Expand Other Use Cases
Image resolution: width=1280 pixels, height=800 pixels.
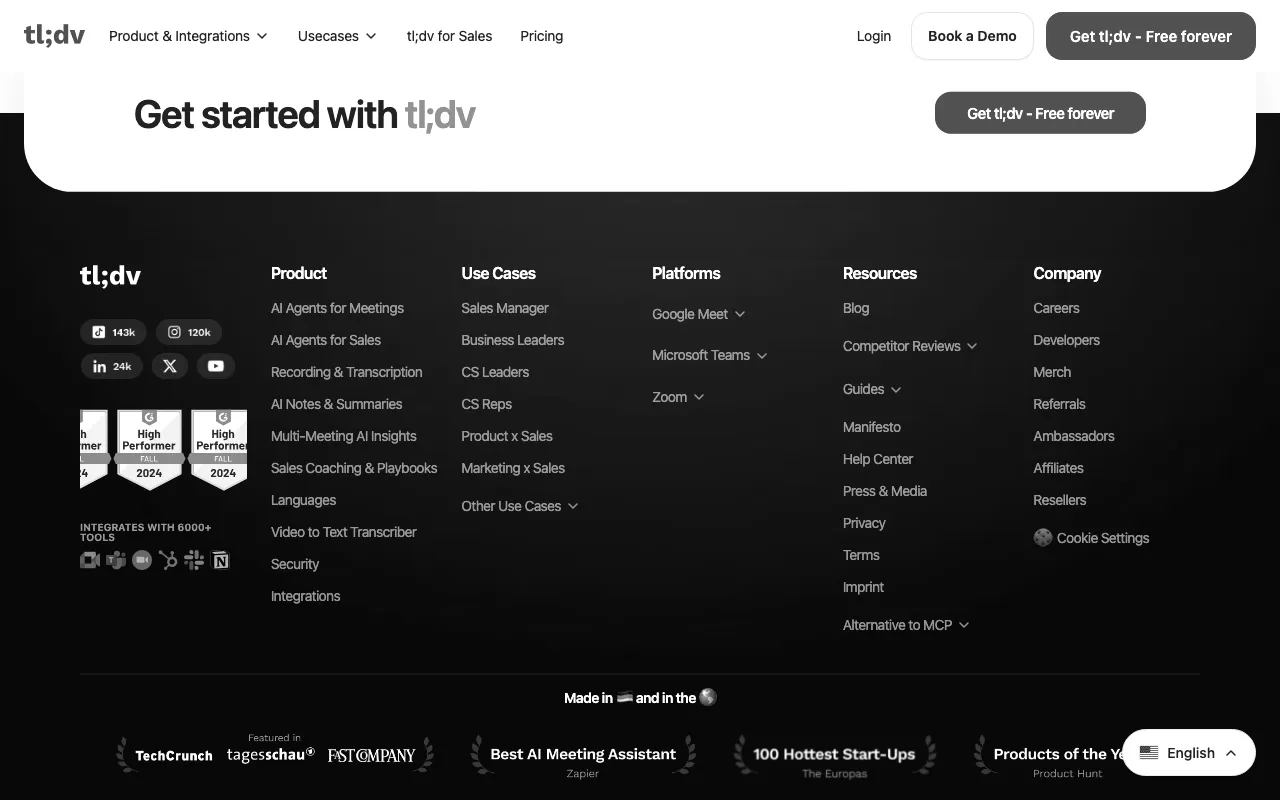click(x=520, y=506)
